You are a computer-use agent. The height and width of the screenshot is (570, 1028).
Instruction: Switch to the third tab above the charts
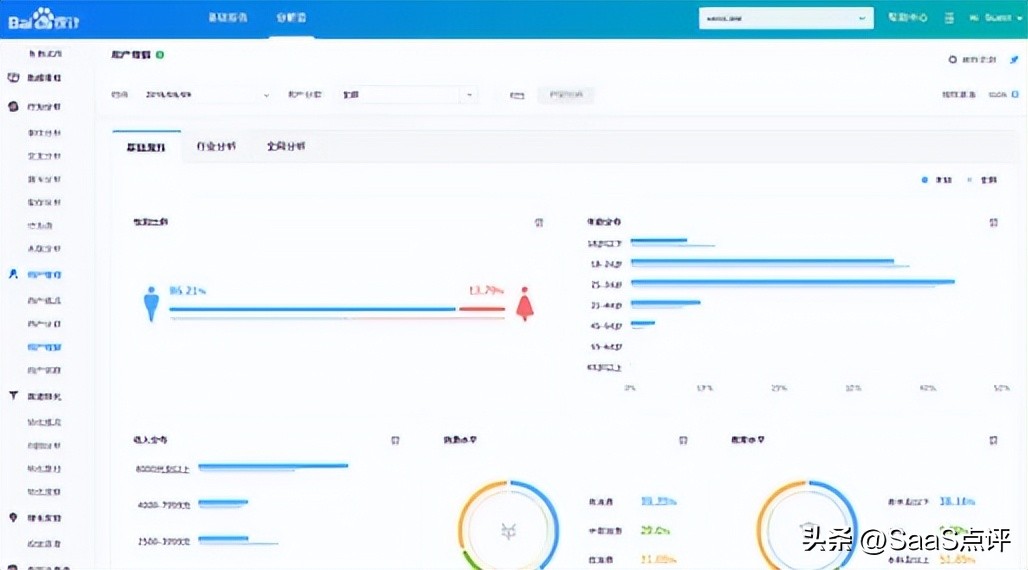[x=285, y=146]
